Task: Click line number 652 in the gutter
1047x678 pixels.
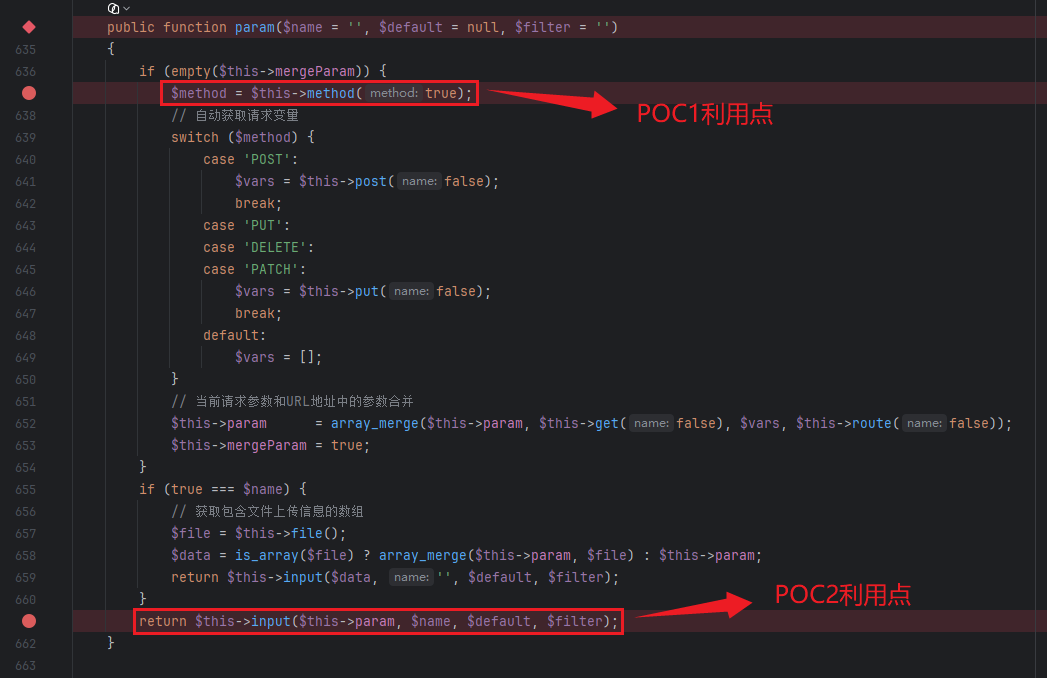Action: point(25,423)
